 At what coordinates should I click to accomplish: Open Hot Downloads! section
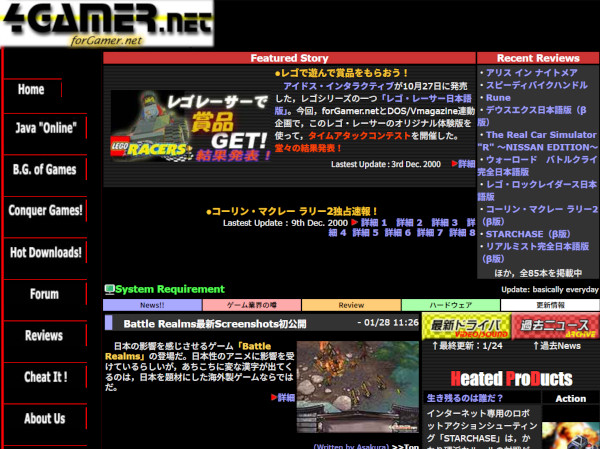tap(45, 252)
